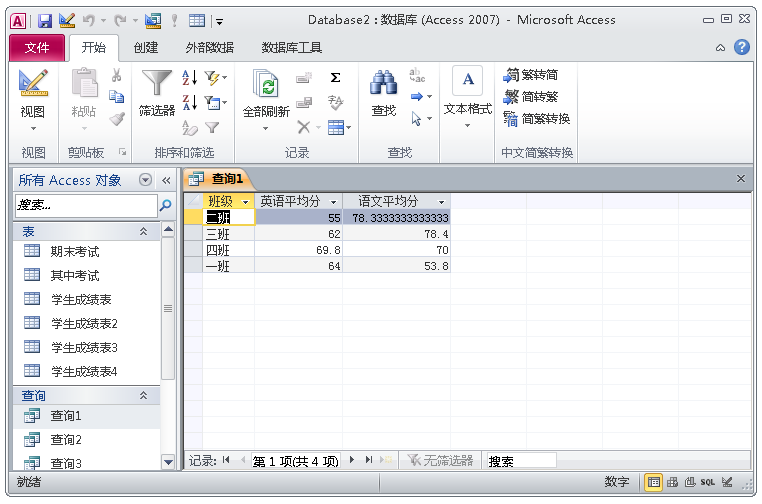Open the Selection filter dropdown

[217, 77]
